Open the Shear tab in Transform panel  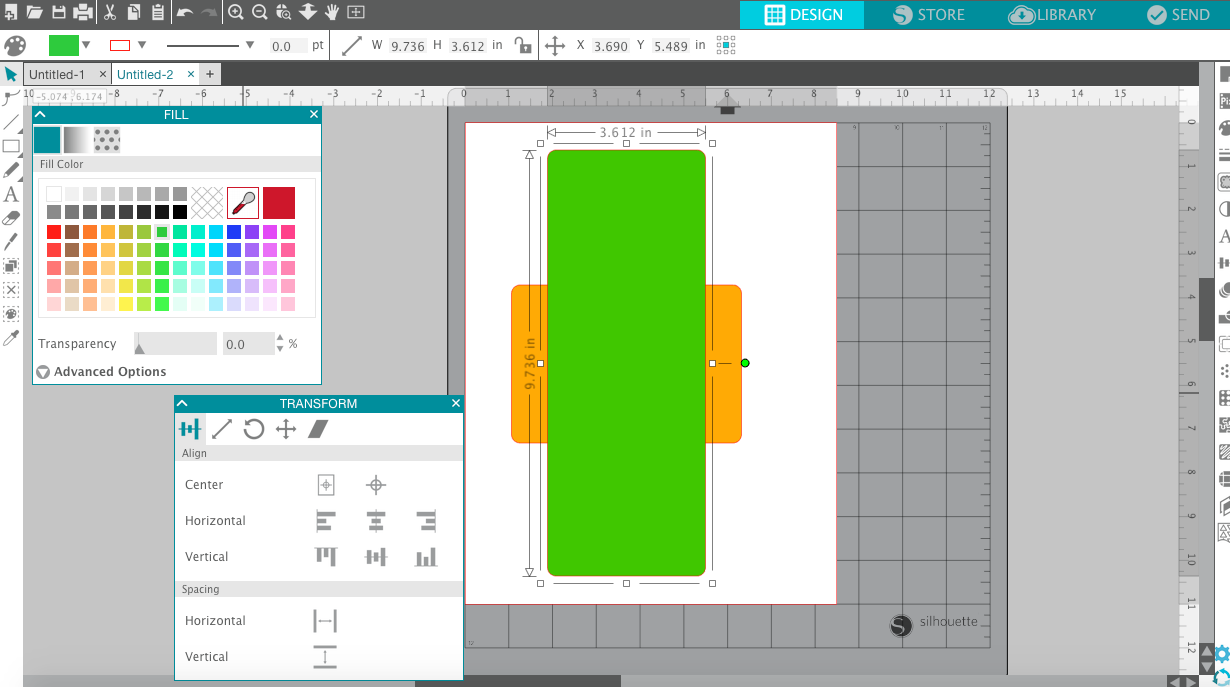318,429
